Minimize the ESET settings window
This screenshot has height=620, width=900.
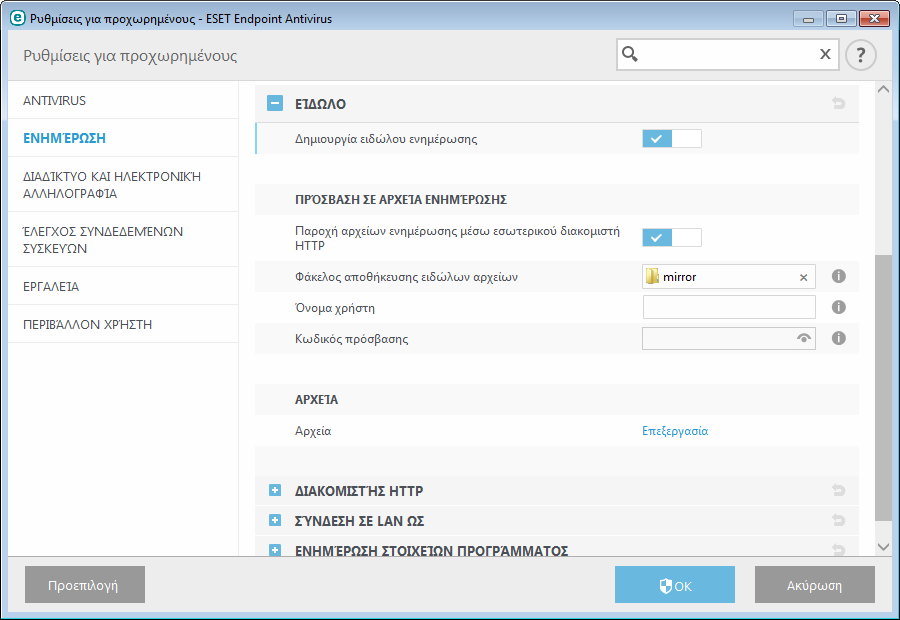[808, 19]
